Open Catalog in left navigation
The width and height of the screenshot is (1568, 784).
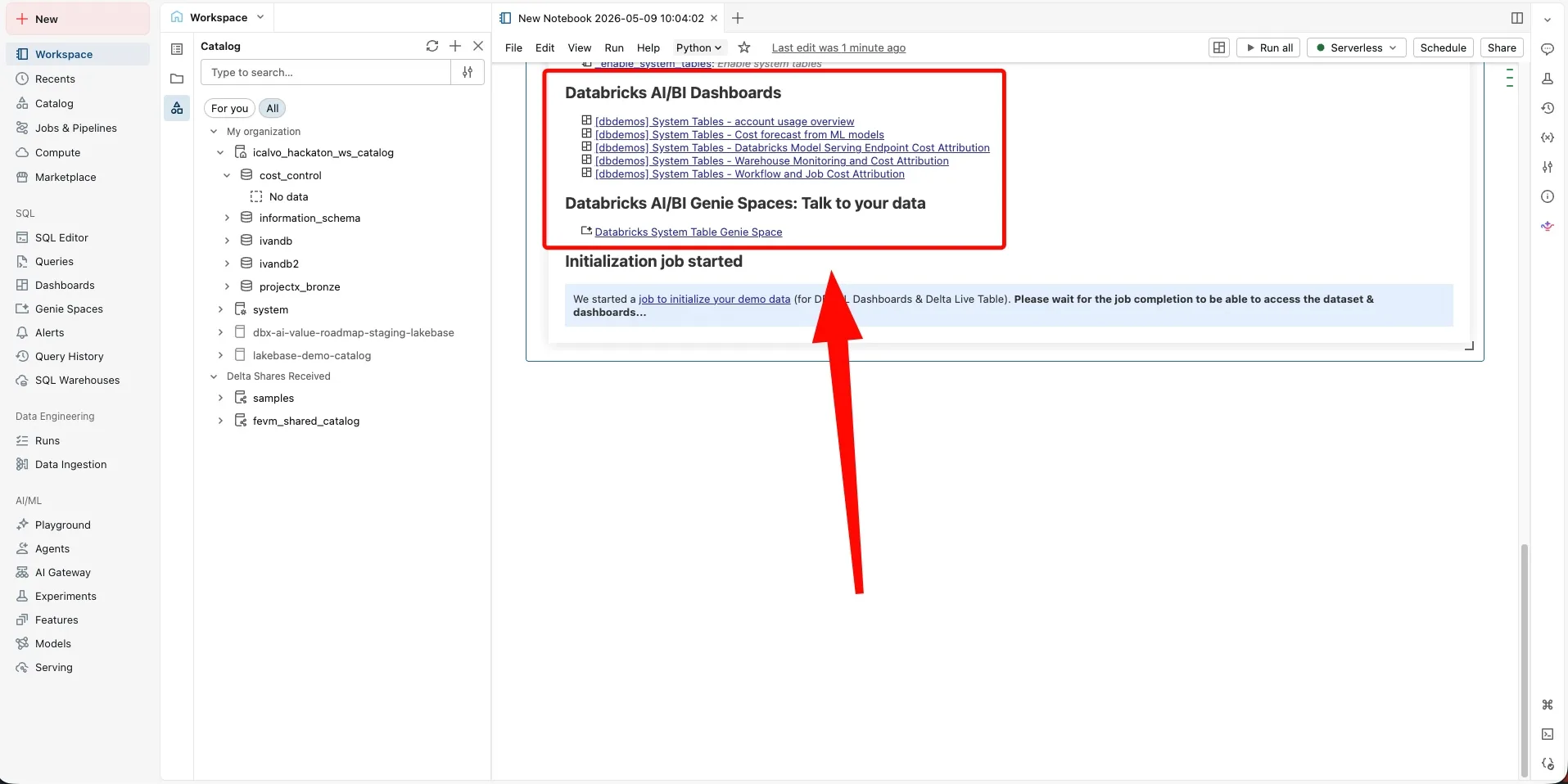pyautogui.click(x=77, y=103)
